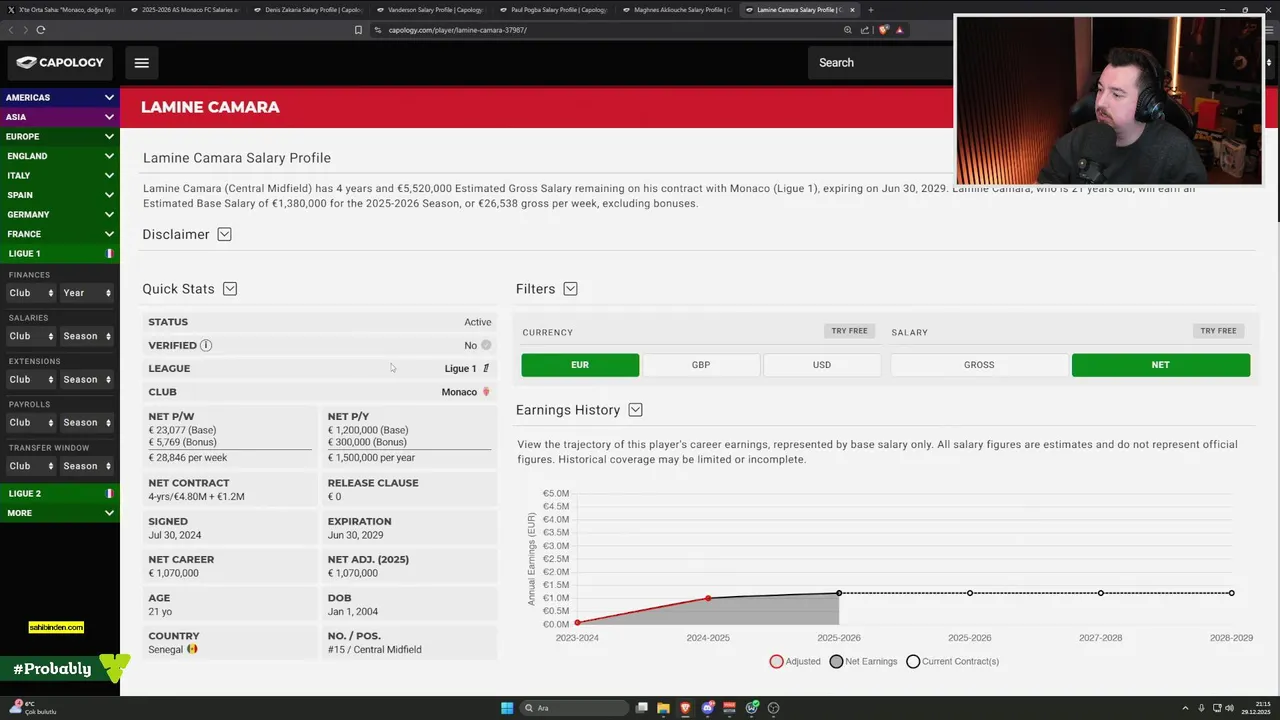
Task: Open LIGUE 2 in the sidebar
Action: 60,494
